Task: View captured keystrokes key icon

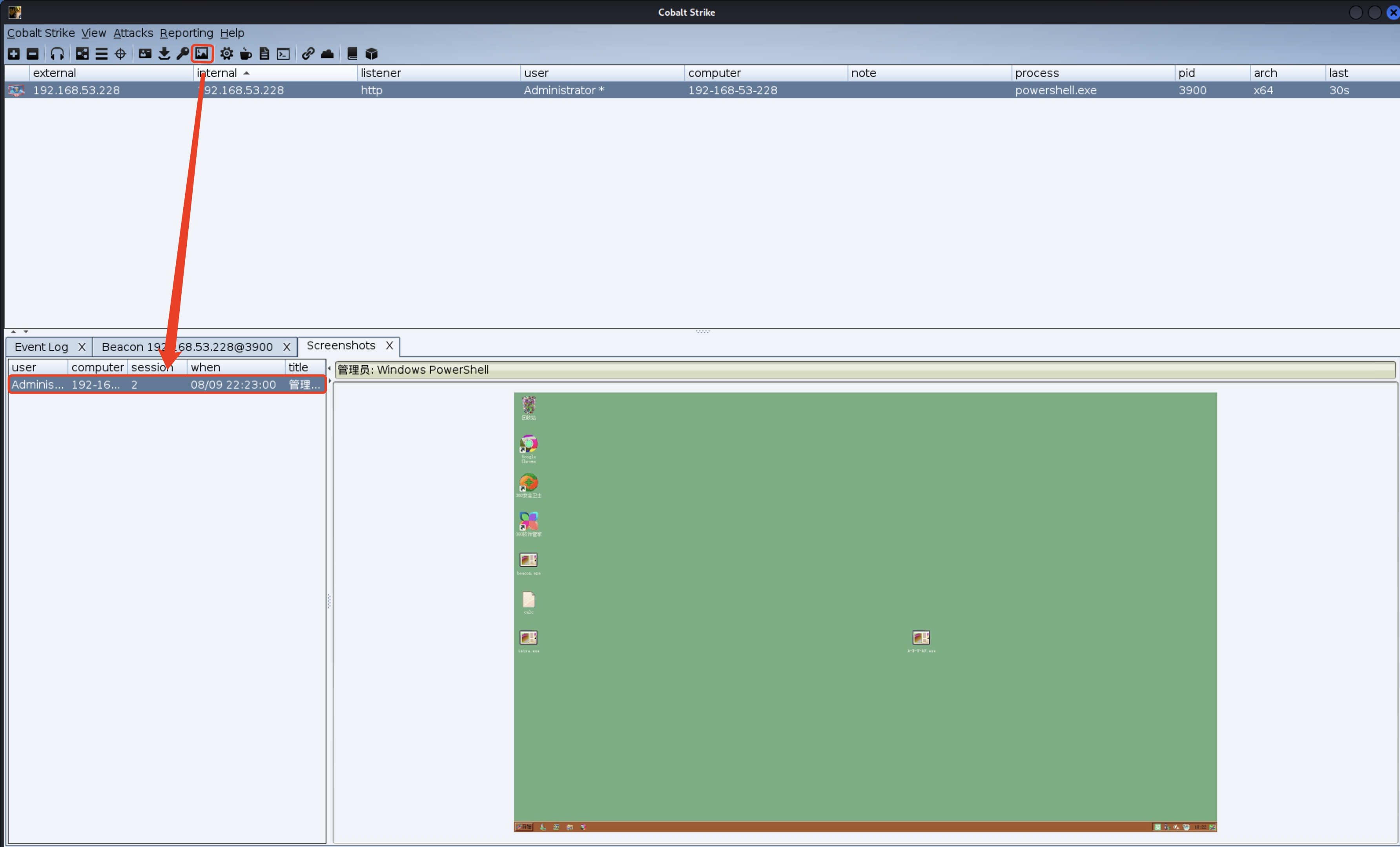Action: coord(182,53)
